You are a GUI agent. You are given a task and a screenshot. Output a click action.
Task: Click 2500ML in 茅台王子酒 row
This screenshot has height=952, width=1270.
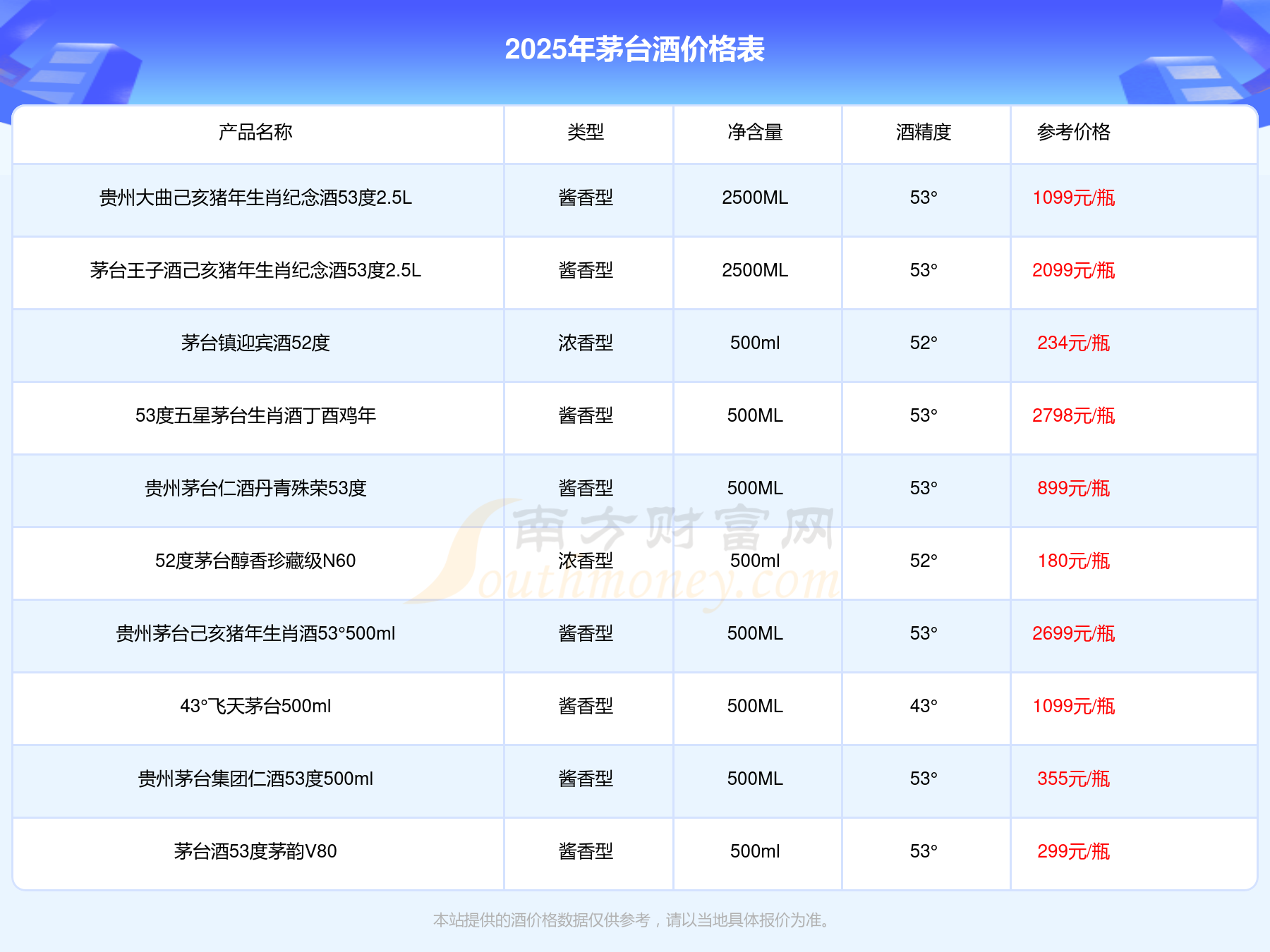point(755,270)
